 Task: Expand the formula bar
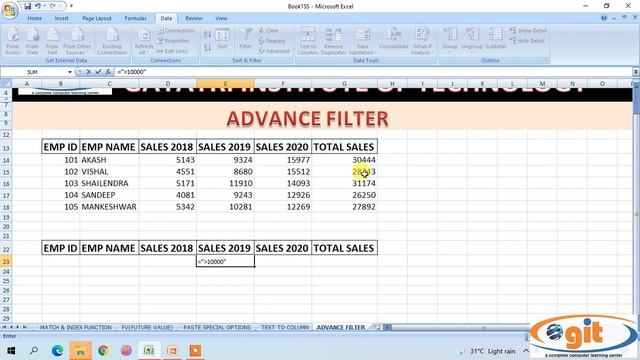point(636,72)
